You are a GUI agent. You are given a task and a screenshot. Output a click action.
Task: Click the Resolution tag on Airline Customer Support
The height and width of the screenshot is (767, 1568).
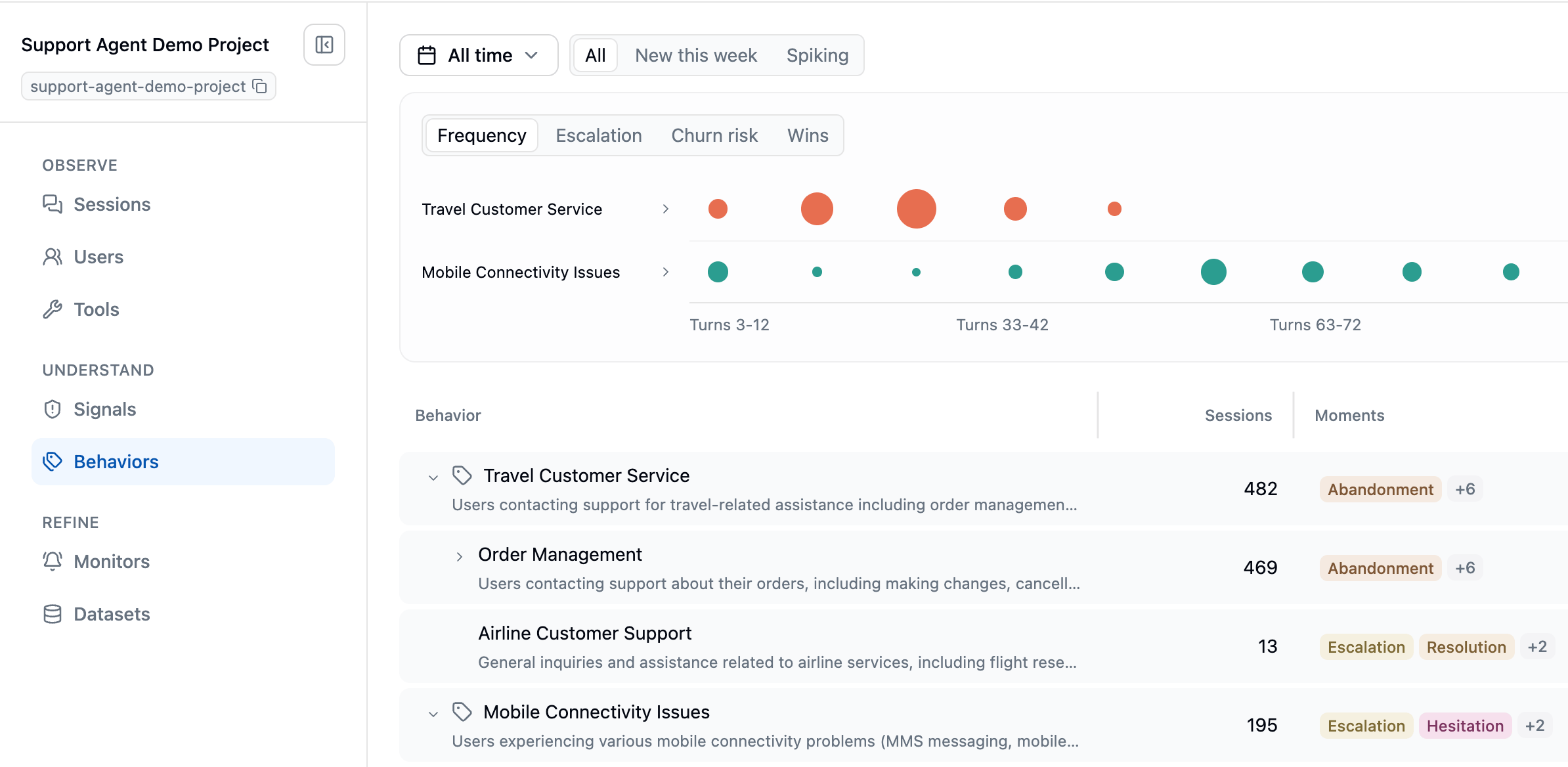pos(1466,647)
